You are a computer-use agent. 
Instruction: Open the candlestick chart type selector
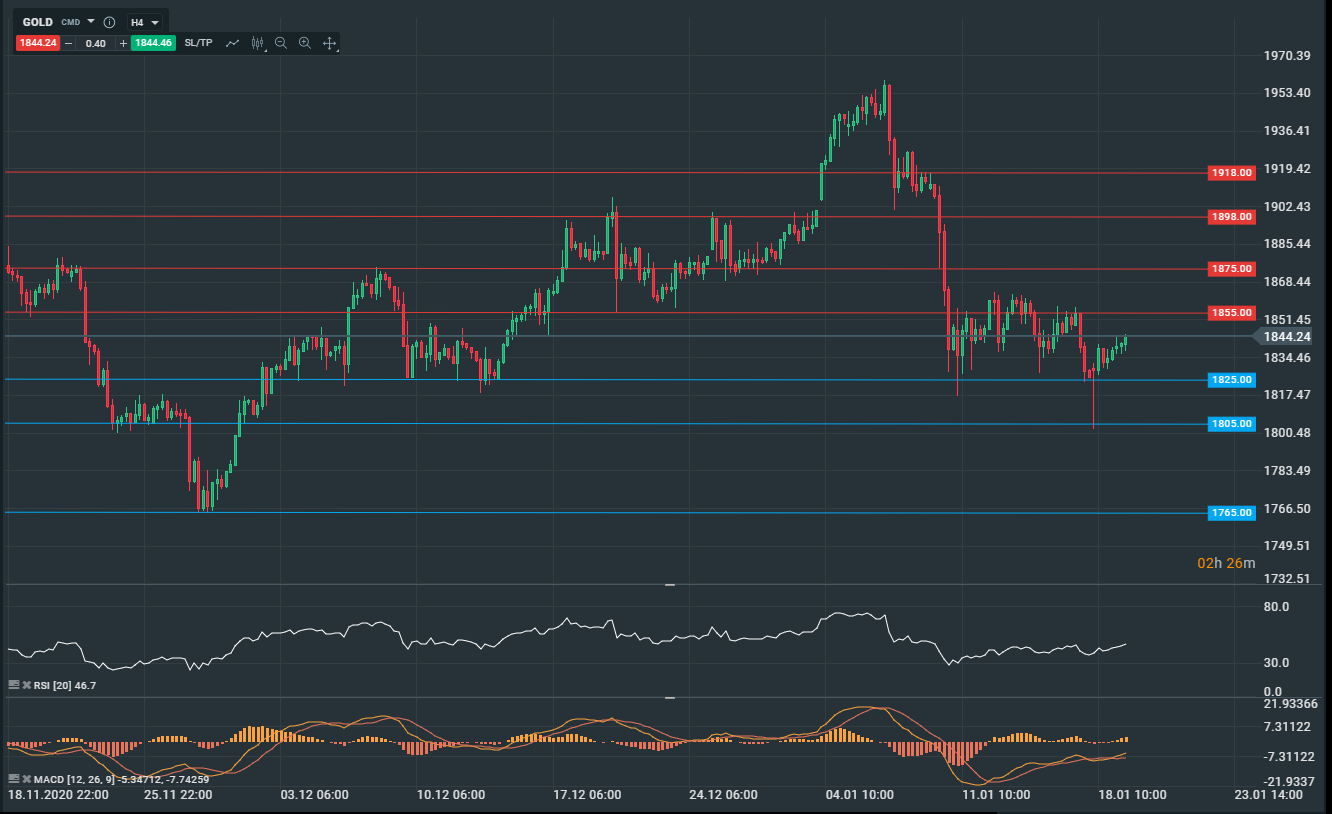pos(257,43)
